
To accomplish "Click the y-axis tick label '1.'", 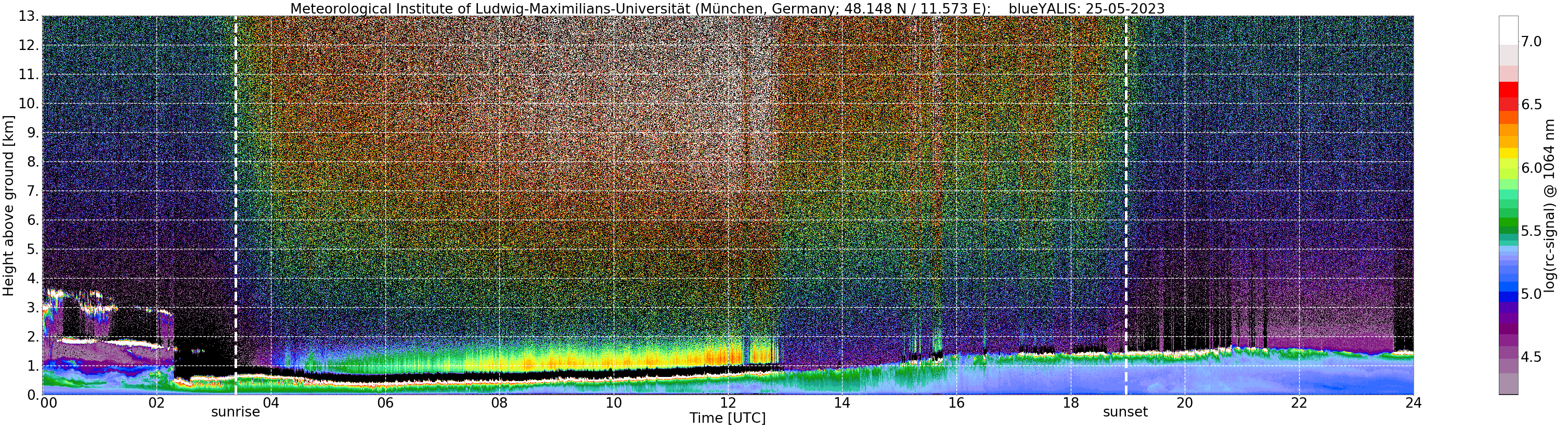I will pos(33,366).
